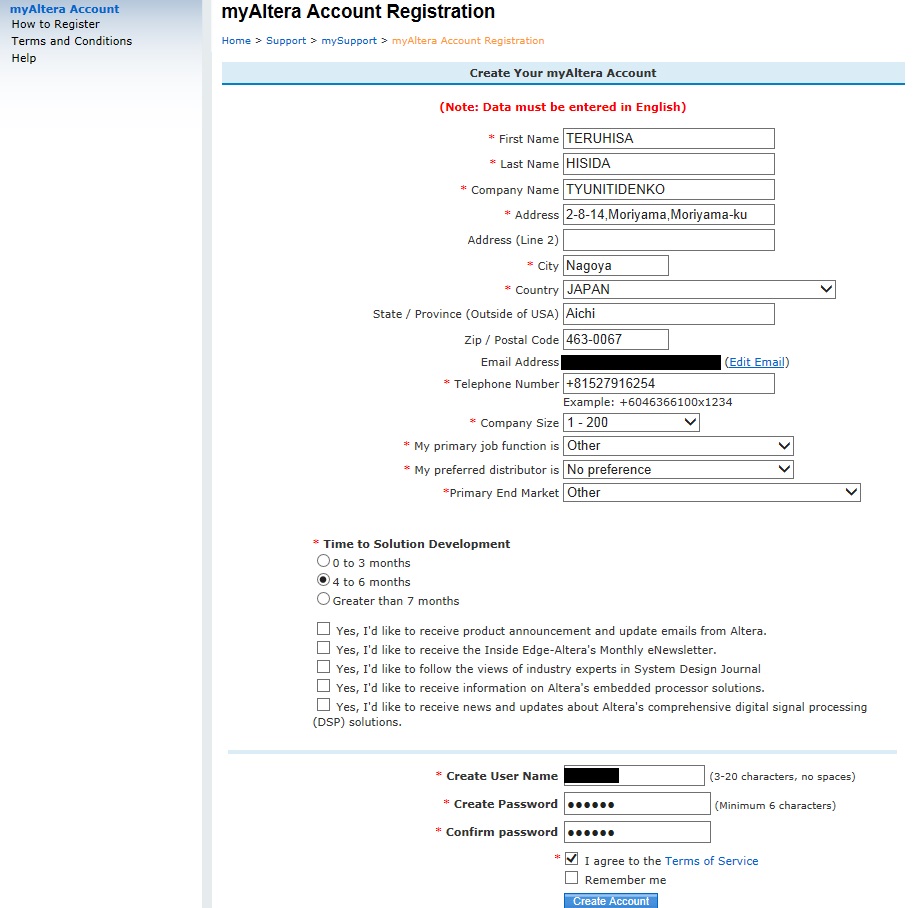
Task: Tick the Inside Edge Monthly eNewsletter checkbox
Action: 323,648
